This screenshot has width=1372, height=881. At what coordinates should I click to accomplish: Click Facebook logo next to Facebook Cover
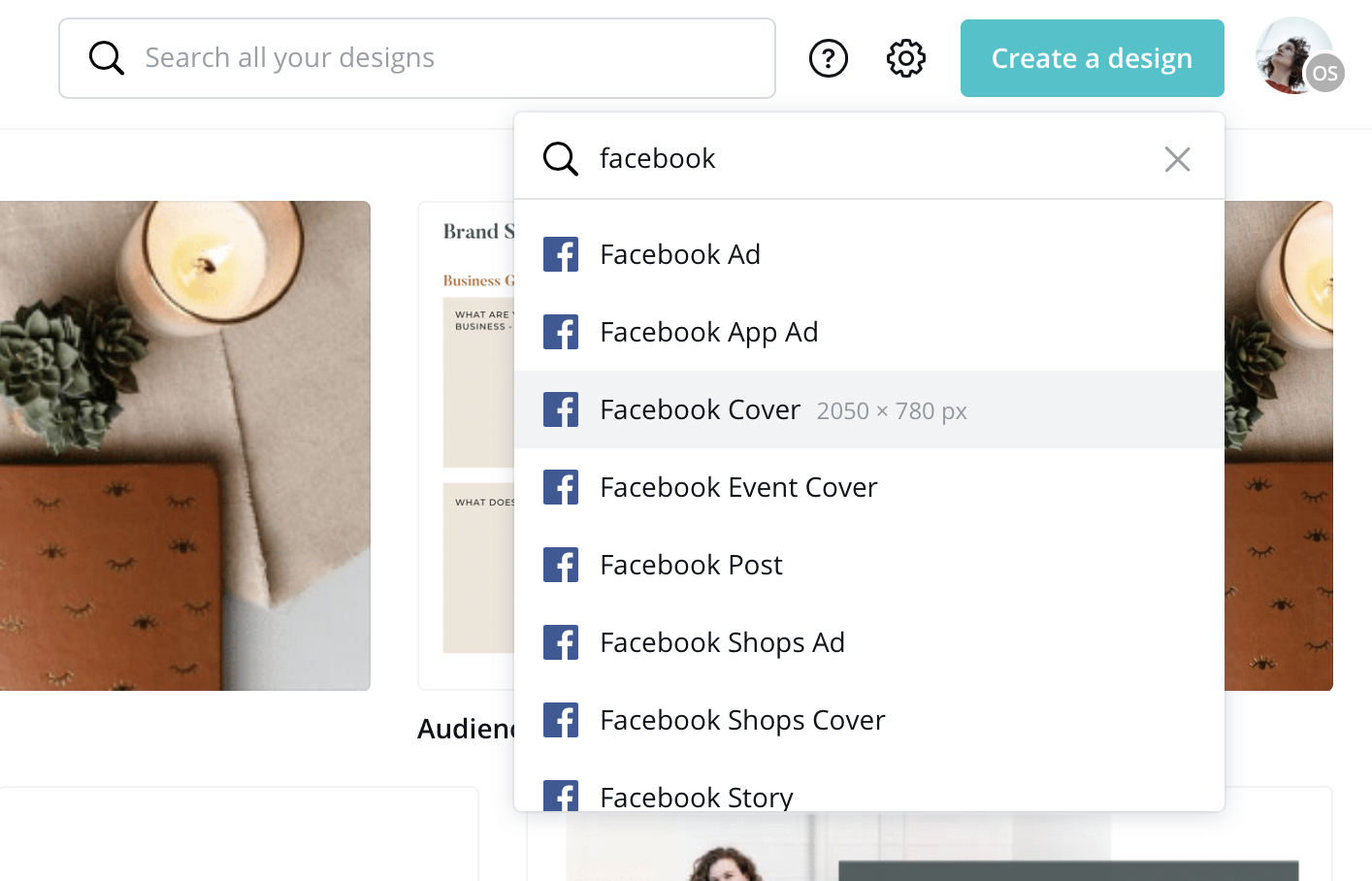(561, 409)
